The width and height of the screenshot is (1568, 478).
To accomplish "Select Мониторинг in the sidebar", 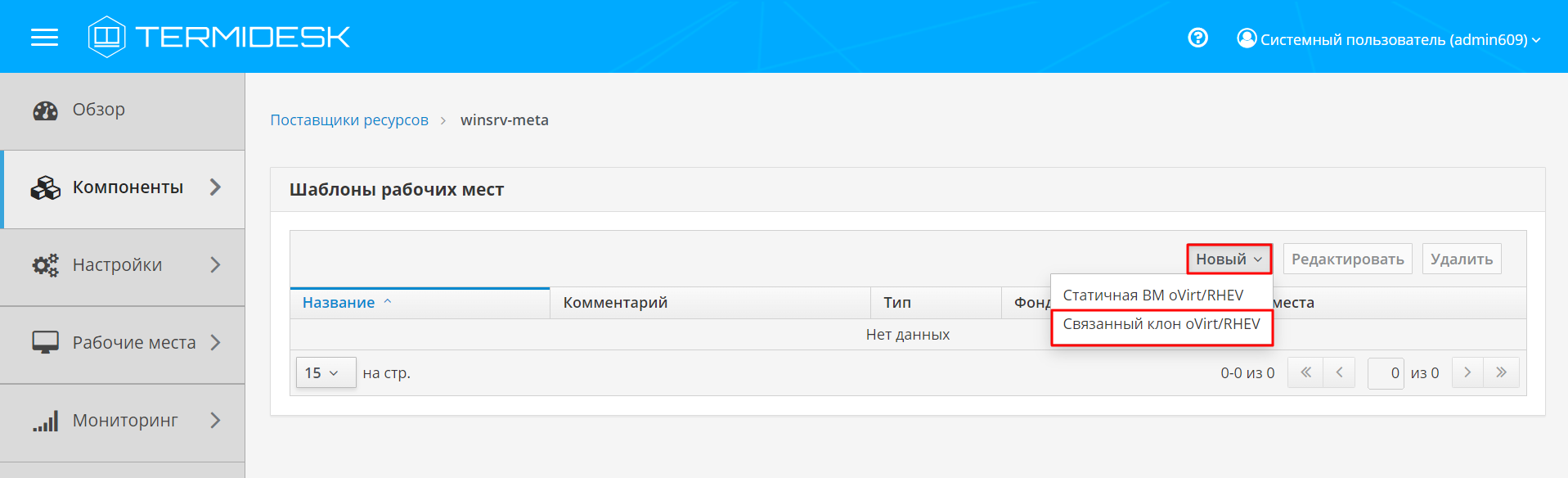I will 123,422.
